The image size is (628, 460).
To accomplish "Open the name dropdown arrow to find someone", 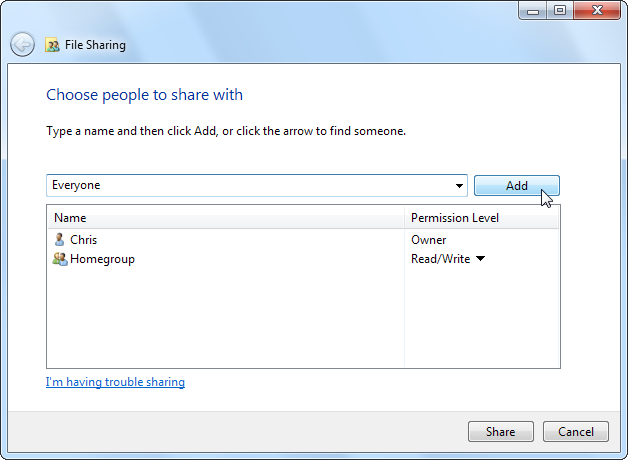I will [x=459, y=186].
